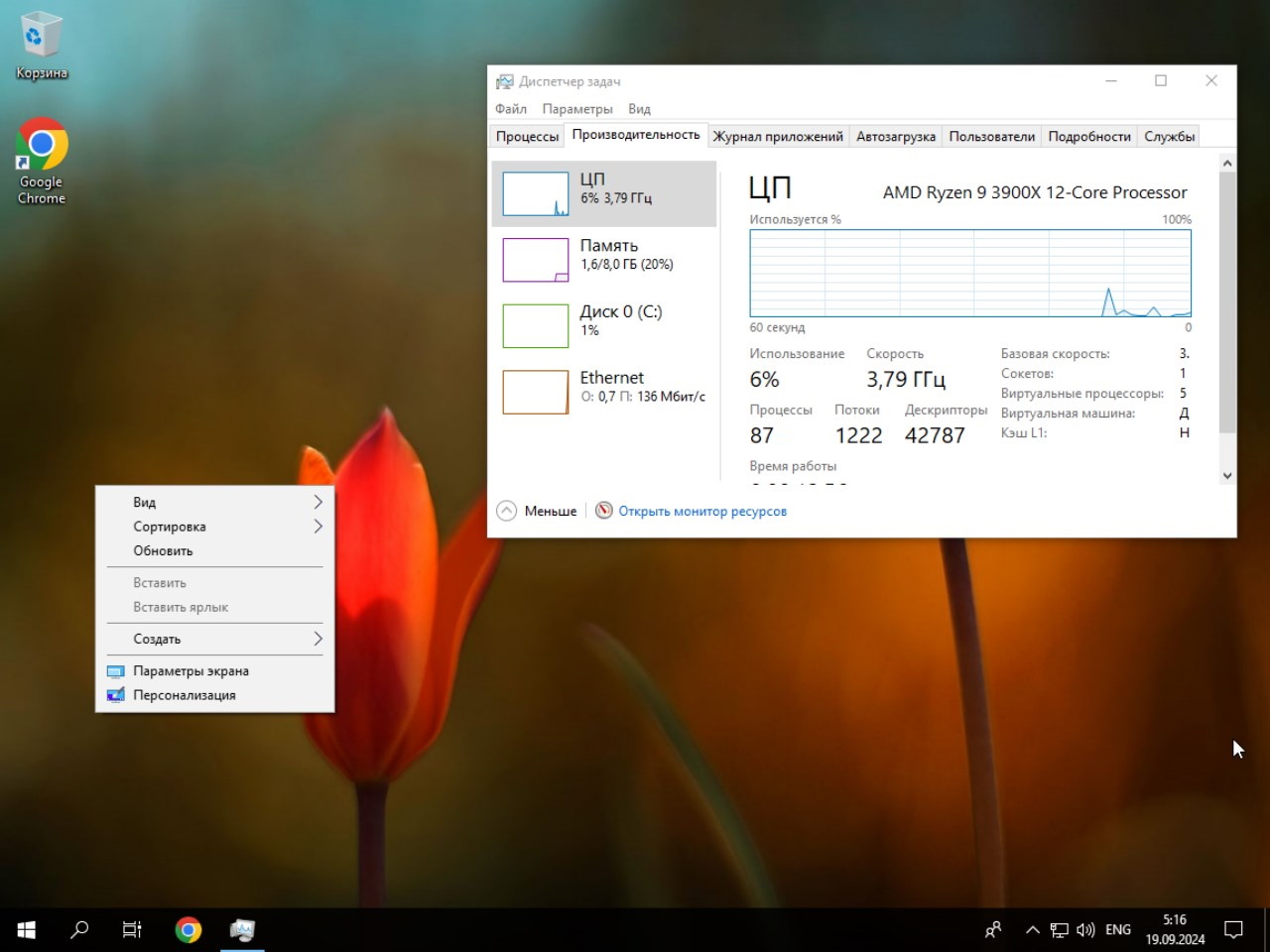The height and width of the screenshot is (952, 1270).
Task: Collapse Task Manager with the Меньше button
Action: tap(537, 511)
